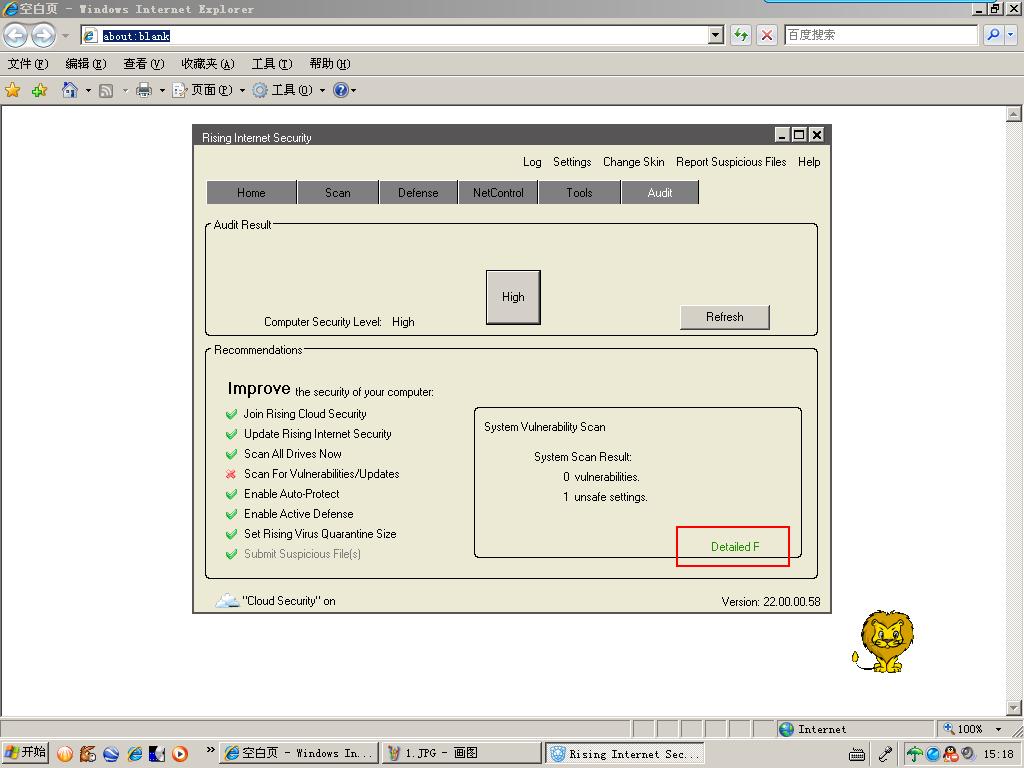The height and width of the screenshot is (768, 1024).
Task: Open the Detailed F link in vulnerability scan
Action: [x=735, y=547]
